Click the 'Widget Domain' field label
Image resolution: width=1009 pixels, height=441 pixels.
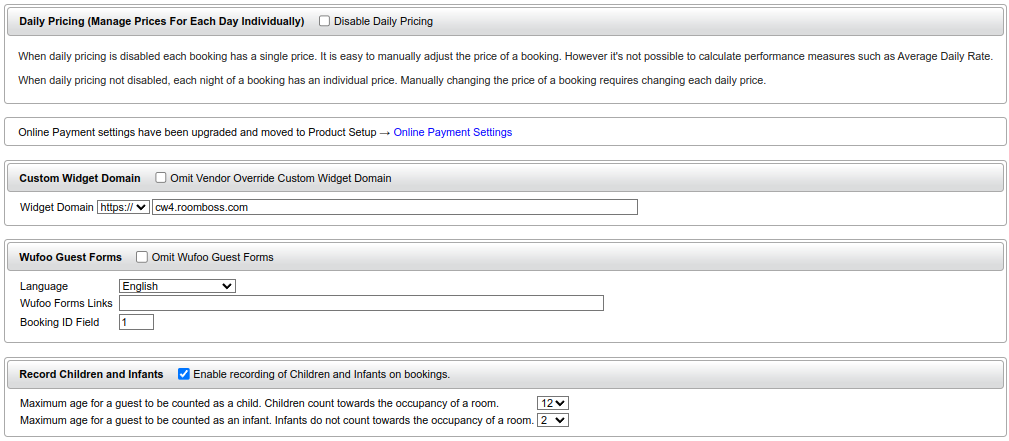56,207
